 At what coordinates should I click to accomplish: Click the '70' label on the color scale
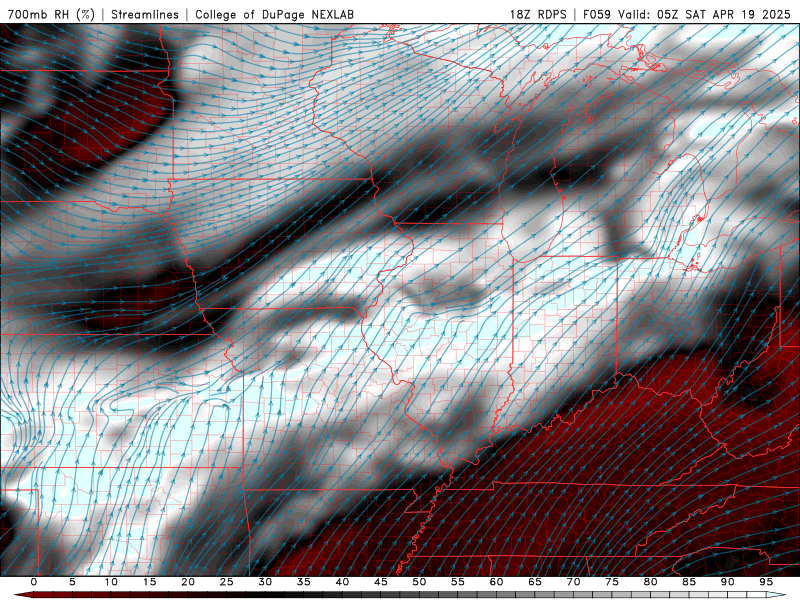pos(573,582)
